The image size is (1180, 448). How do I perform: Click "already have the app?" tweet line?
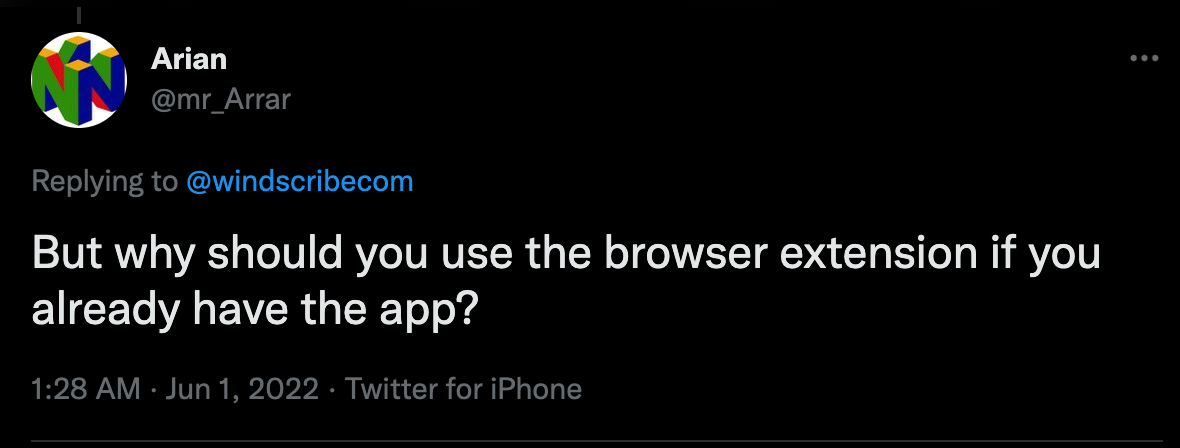pos(255,309)
